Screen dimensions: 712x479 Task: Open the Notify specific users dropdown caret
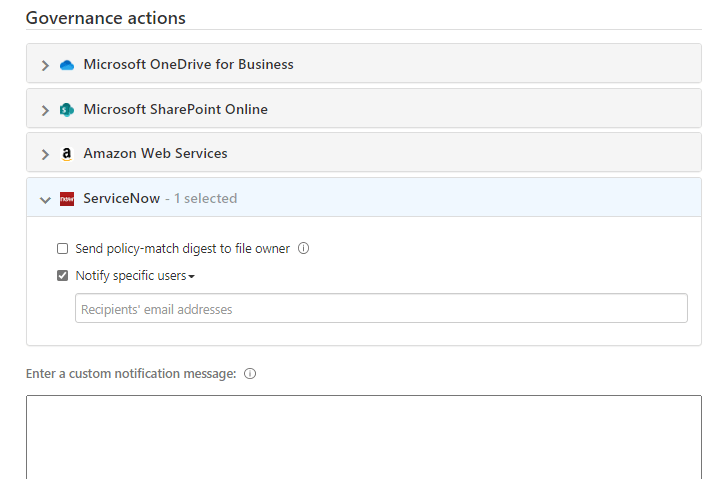click(191, 277)
